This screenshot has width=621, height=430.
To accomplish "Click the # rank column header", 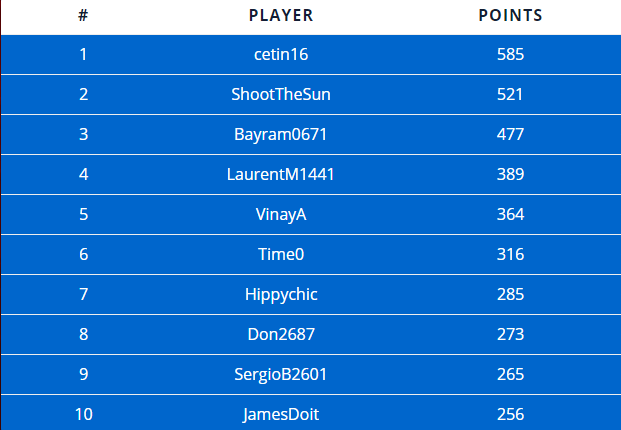I will tap(83, 15).
